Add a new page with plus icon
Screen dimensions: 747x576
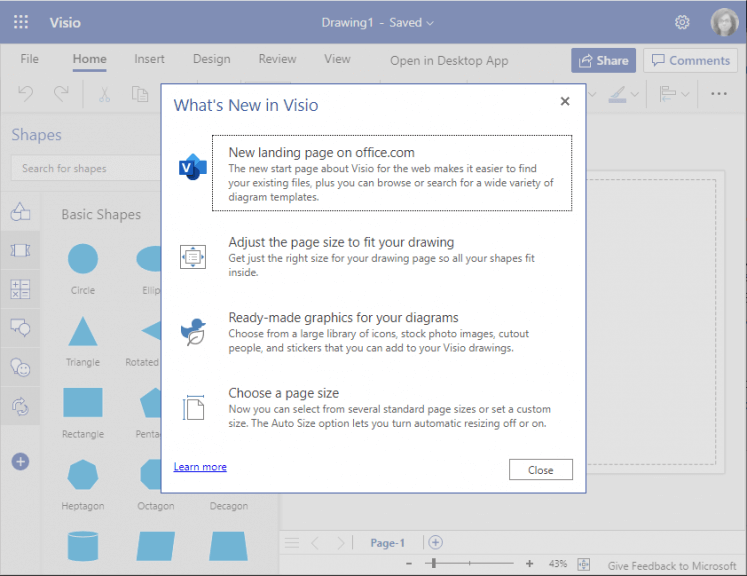pyautogui.click(x=435, y=542)
